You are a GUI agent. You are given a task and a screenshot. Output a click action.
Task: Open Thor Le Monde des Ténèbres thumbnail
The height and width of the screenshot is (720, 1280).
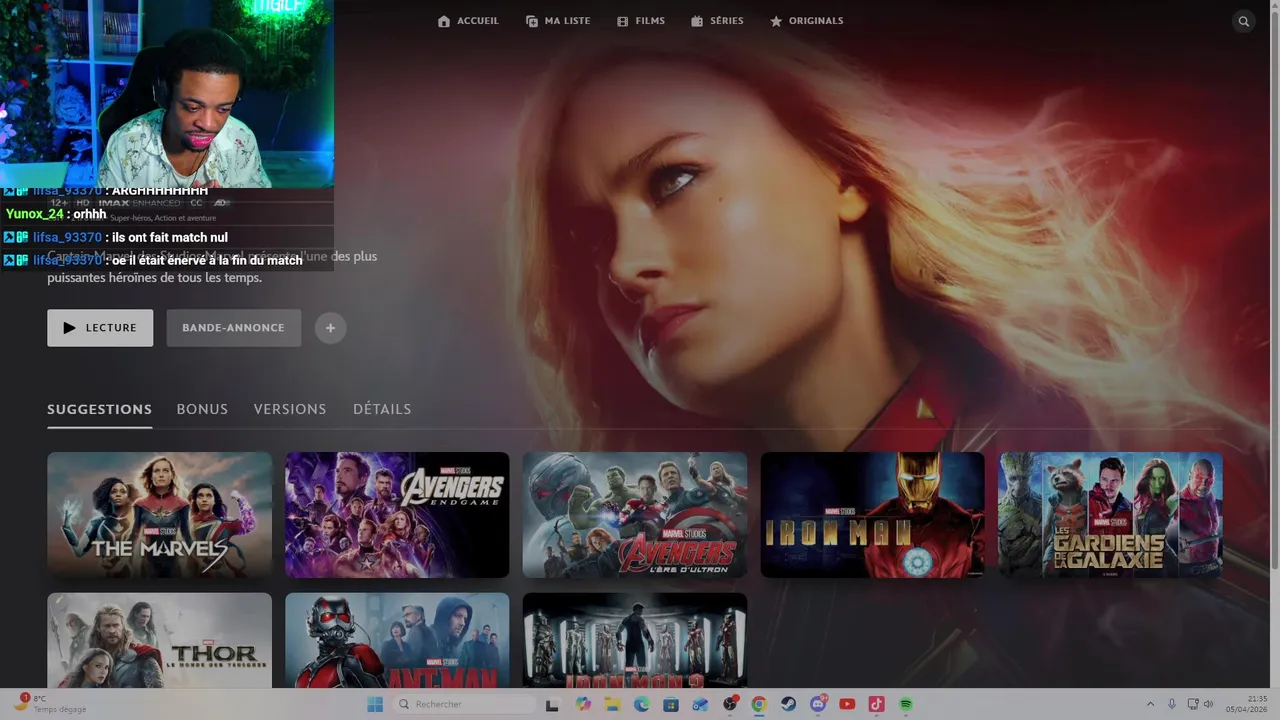[x=159, y=640]
